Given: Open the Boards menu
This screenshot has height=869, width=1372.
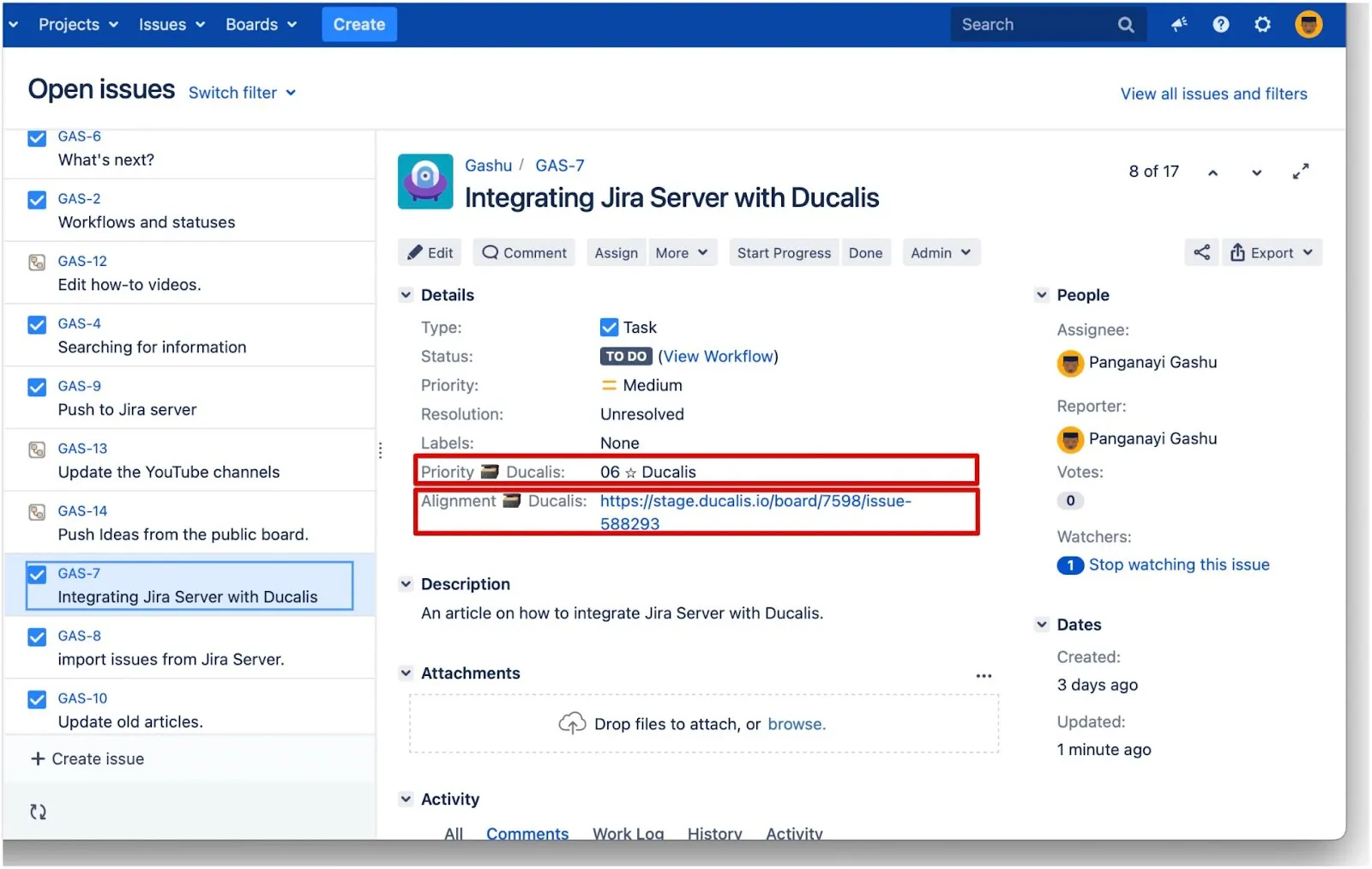Looking at the screenshot, I should coord(261,25).
